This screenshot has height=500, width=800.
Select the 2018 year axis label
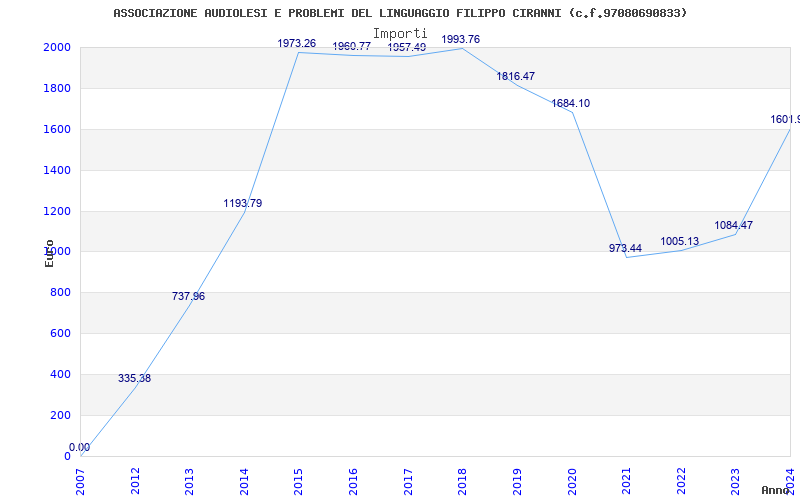coord(463,482)
